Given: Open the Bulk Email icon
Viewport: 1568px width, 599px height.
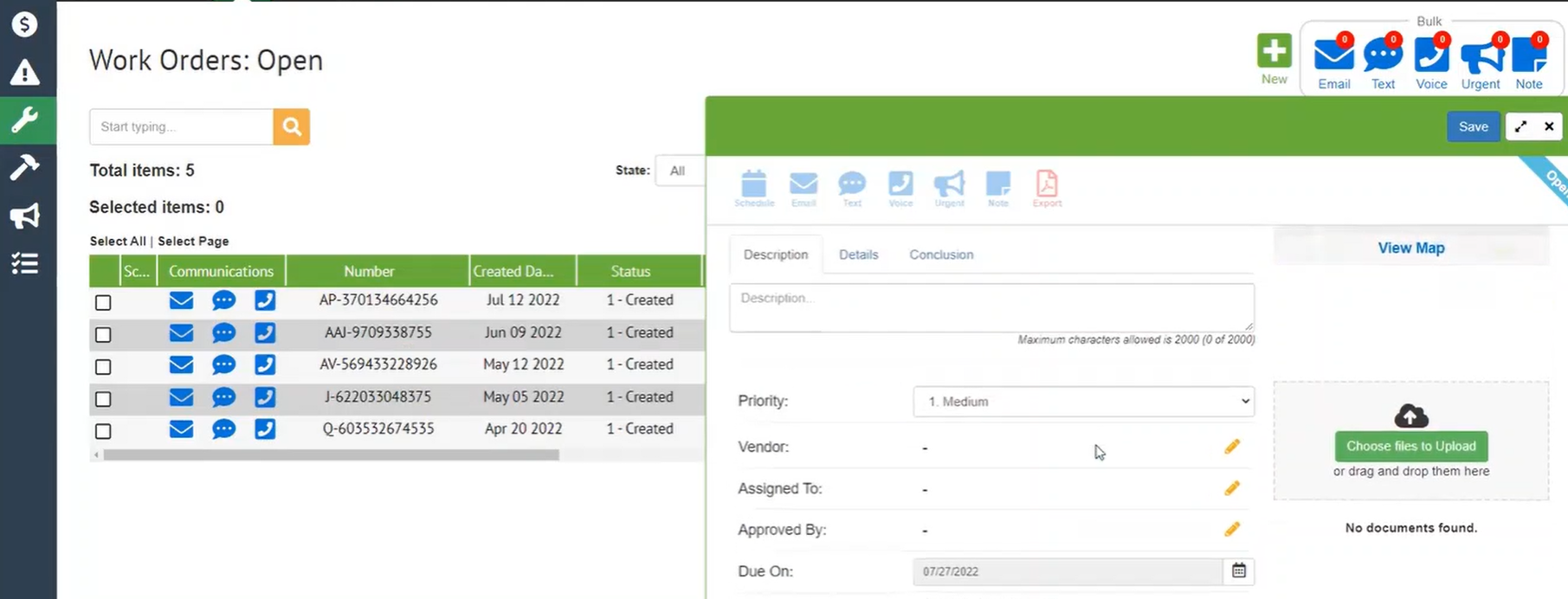Looking at the screenshot, I should tap(1333, 55).
